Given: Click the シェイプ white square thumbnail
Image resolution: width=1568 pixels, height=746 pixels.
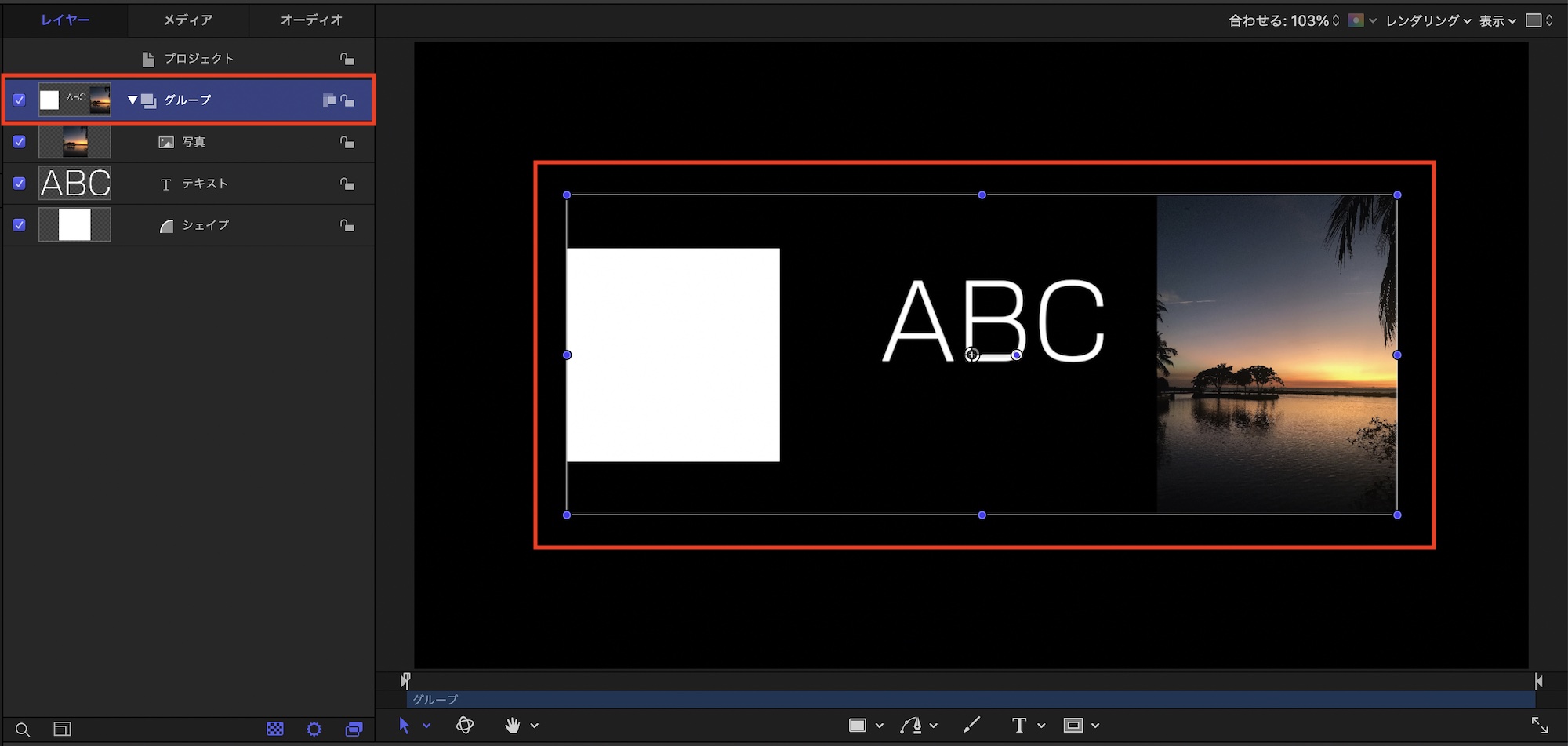Looking at the screenshot, I should coord(74,225).
